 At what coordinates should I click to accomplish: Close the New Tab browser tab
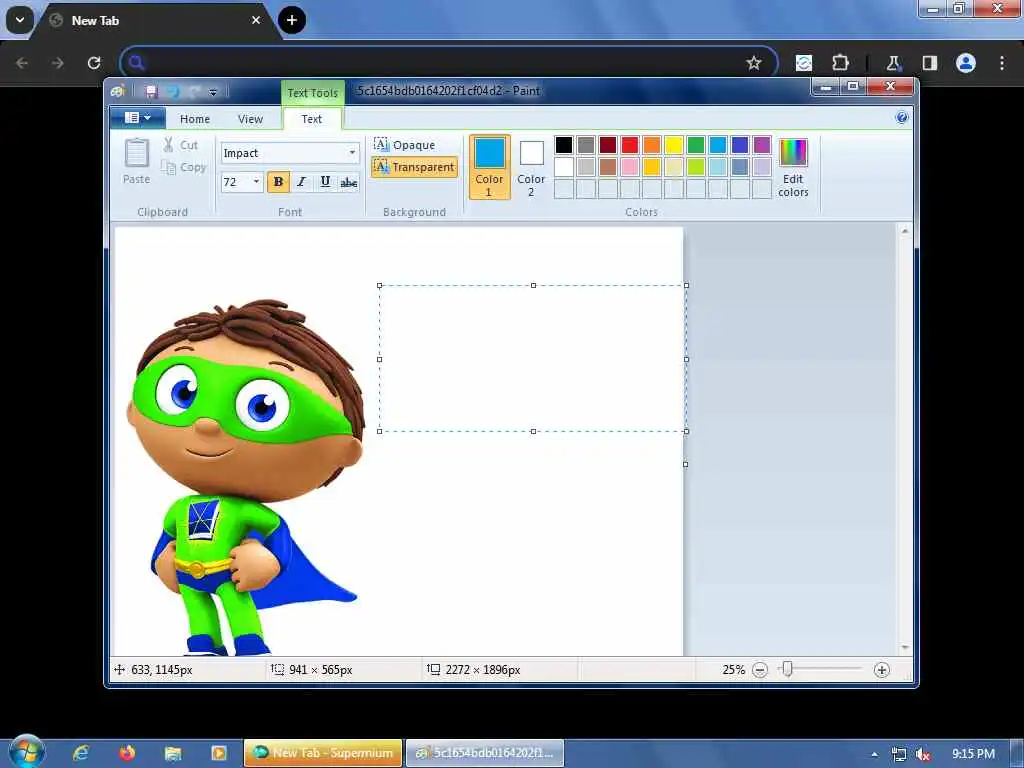coord(256,20)
